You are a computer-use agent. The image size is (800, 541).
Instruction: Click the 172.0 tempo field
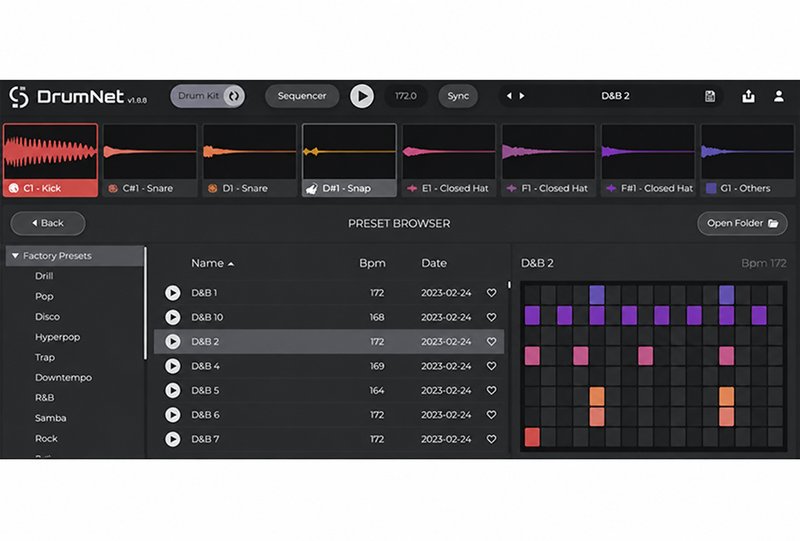(406, 96)
